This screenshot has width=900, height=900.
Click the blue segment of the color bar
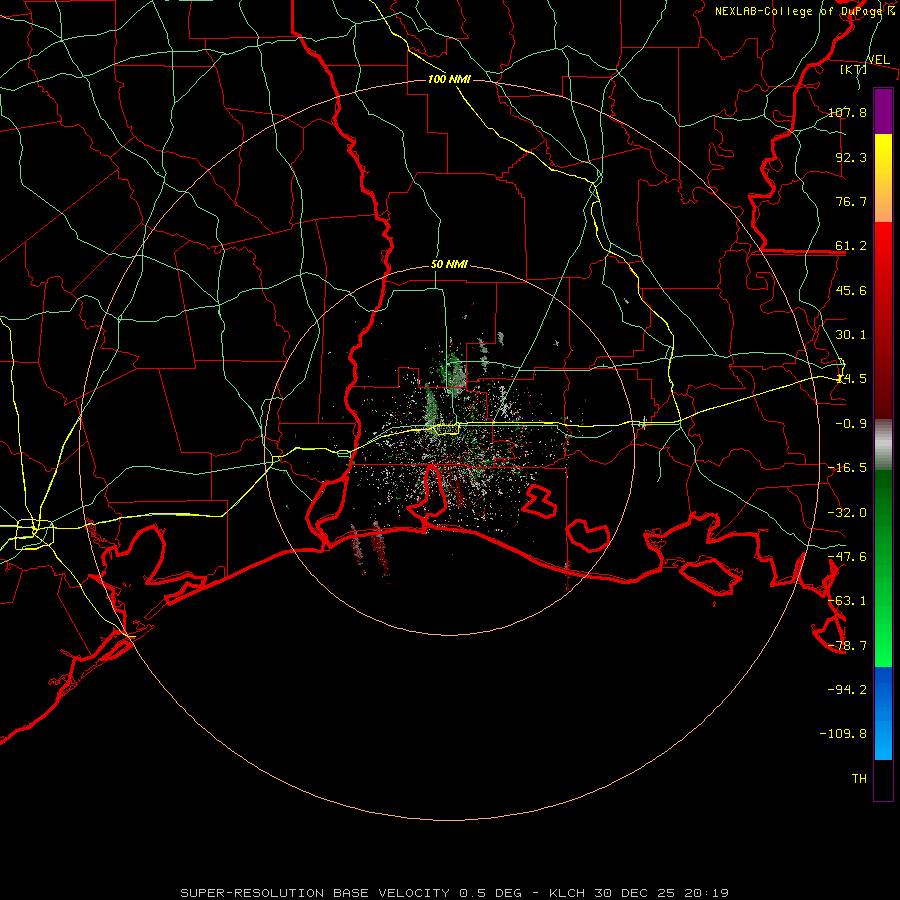coord(883,713)
